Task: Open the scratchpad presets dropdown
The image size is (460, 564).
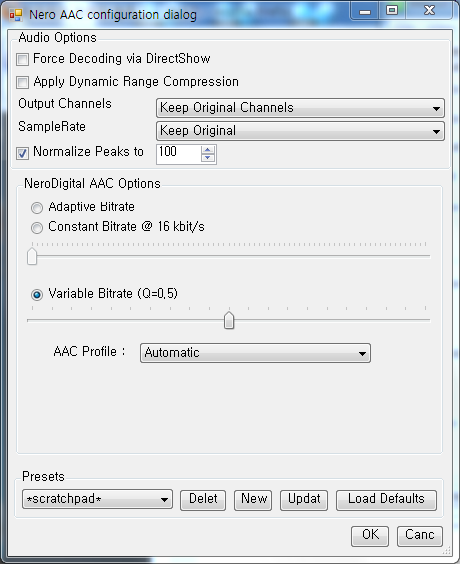Action: point(97,499)
